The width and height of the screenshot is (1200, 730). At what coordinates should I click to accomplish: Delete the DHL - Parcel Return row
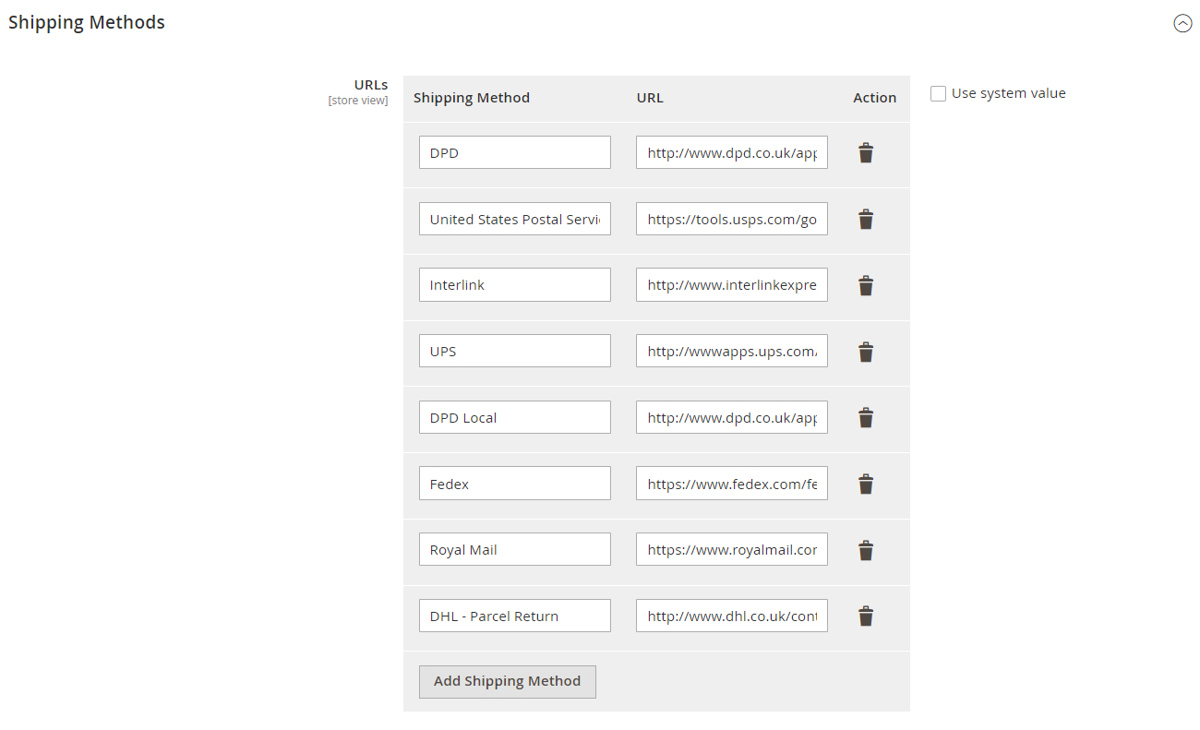[866, 616]
